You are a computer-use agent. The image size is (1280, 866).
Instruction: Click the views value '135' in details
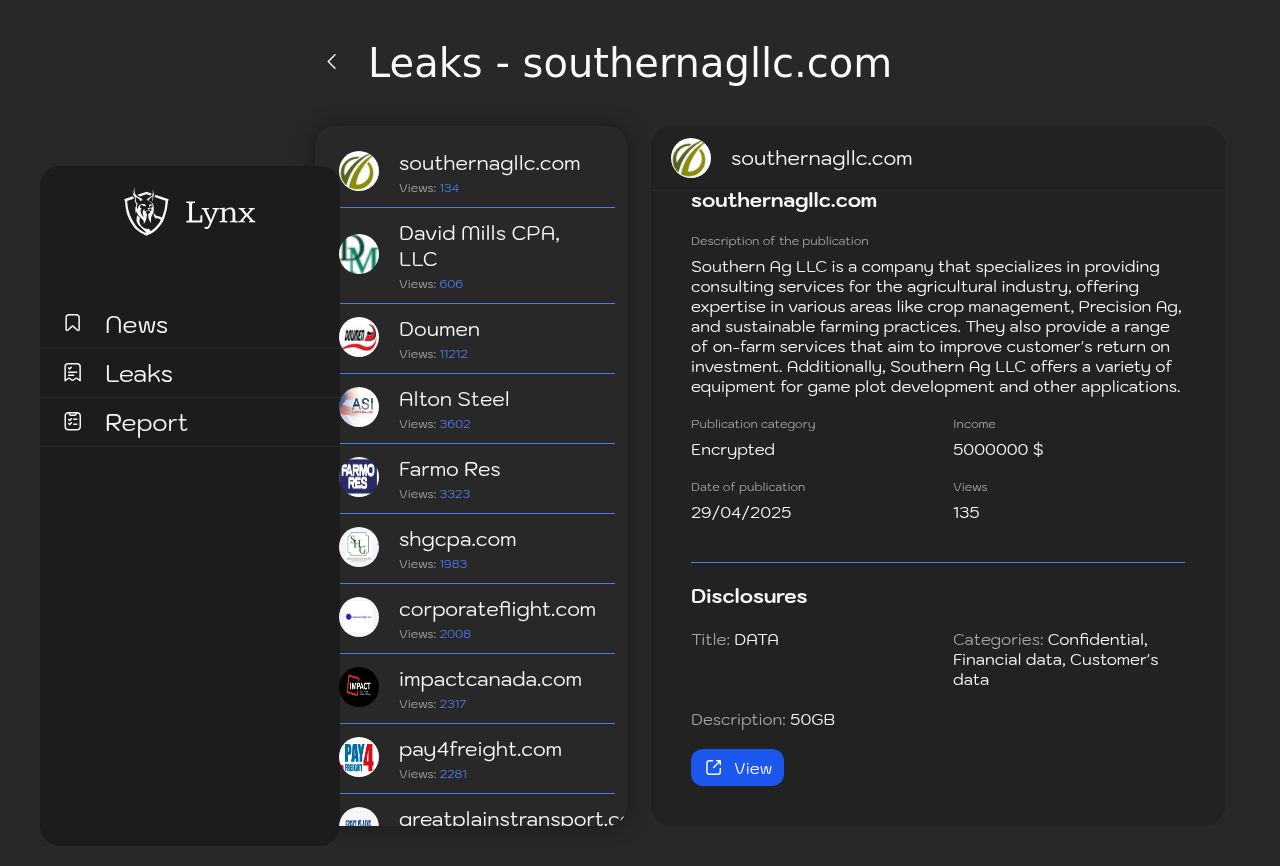[x=966, y=513]
